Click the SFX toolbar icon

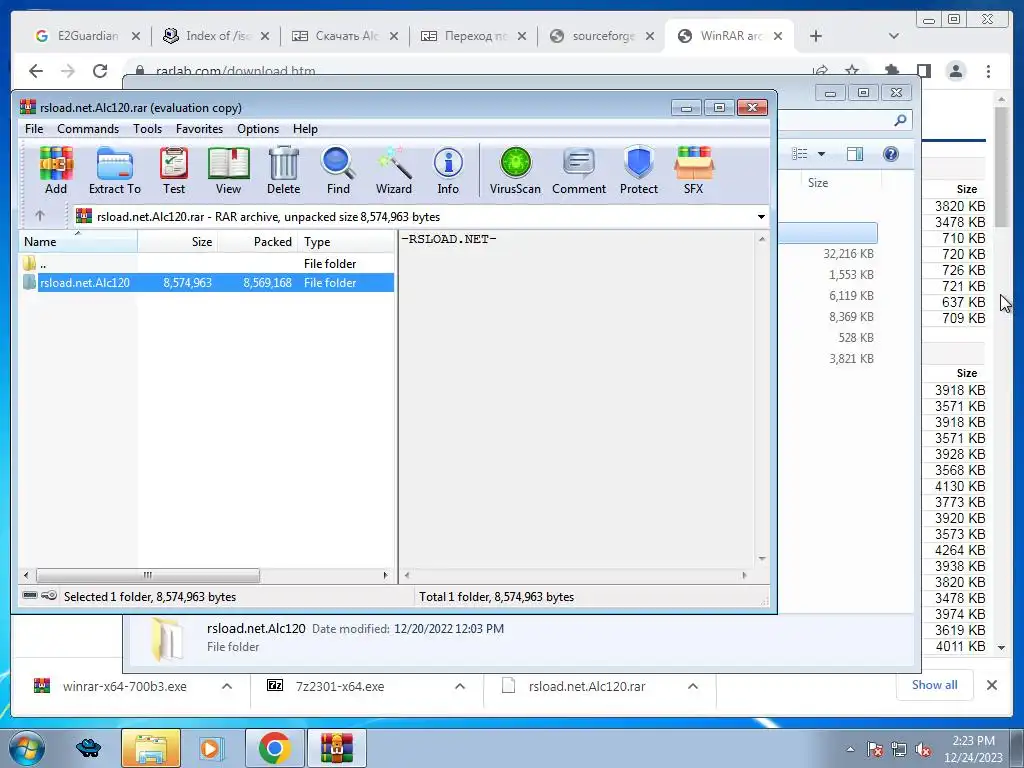694,170
